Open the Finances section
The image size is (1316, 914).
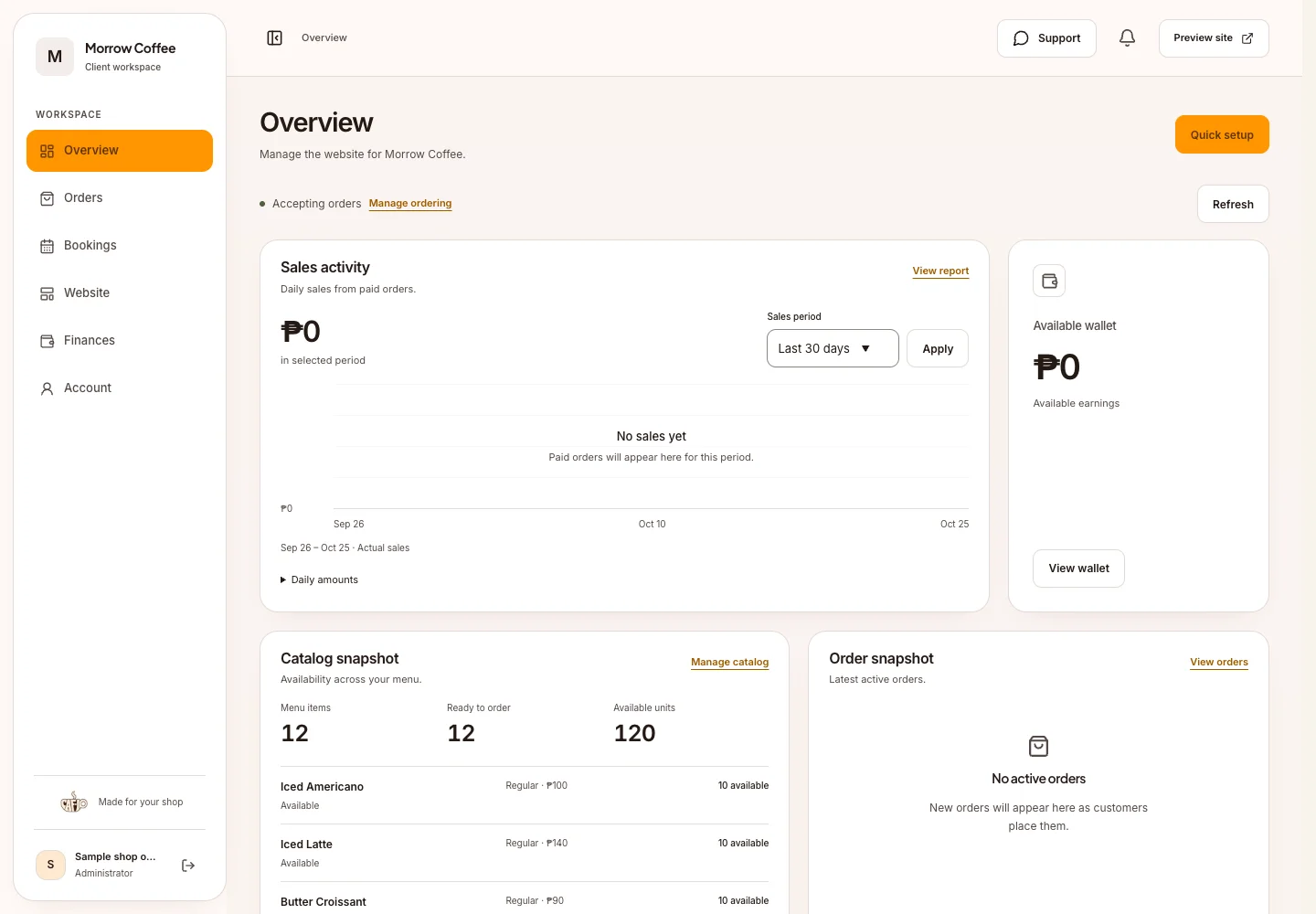tap(120, 341)
